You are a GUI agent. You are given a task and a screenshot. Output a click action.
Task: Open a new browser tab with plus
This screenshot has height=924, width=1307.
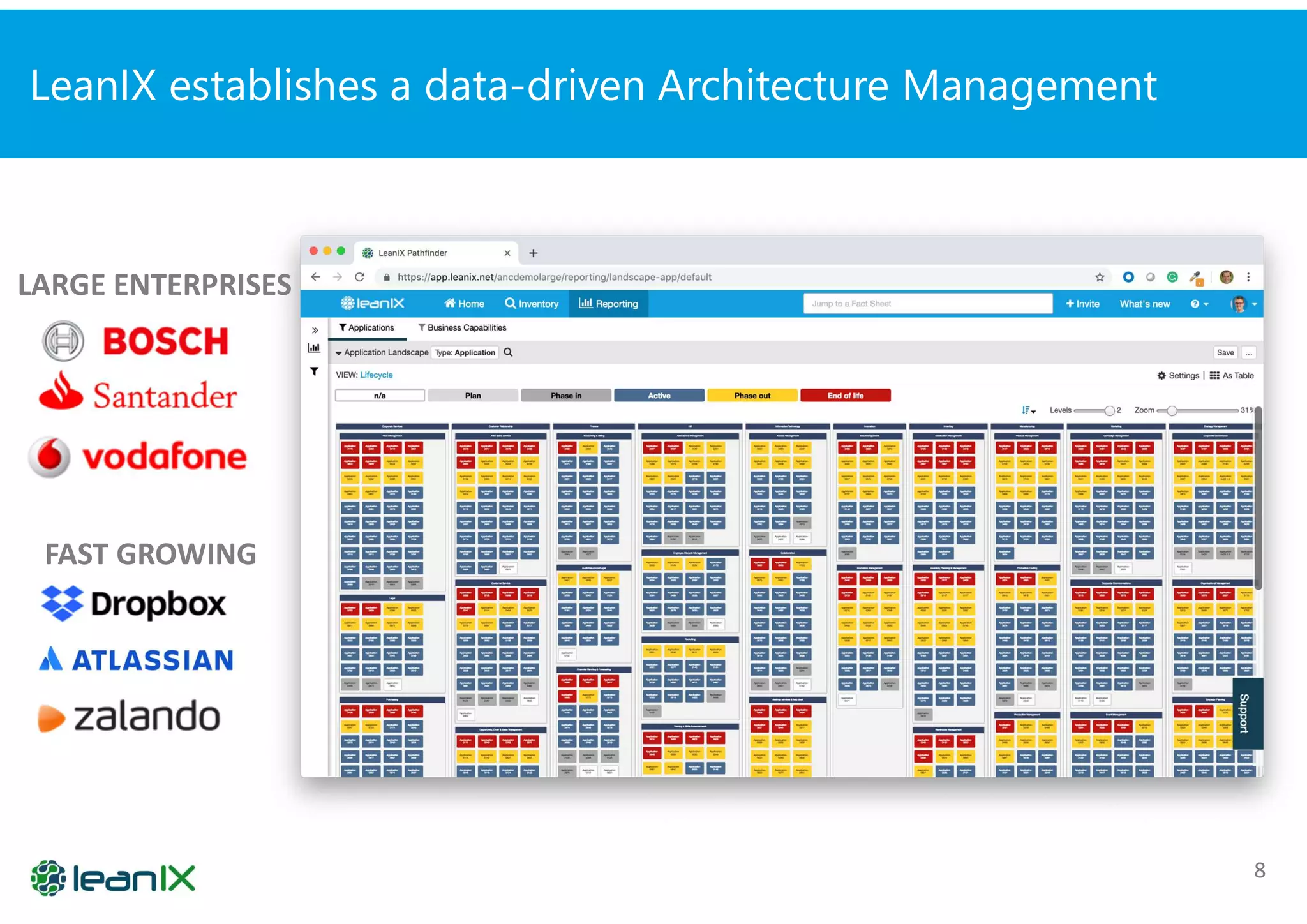[x=534, y=253]
